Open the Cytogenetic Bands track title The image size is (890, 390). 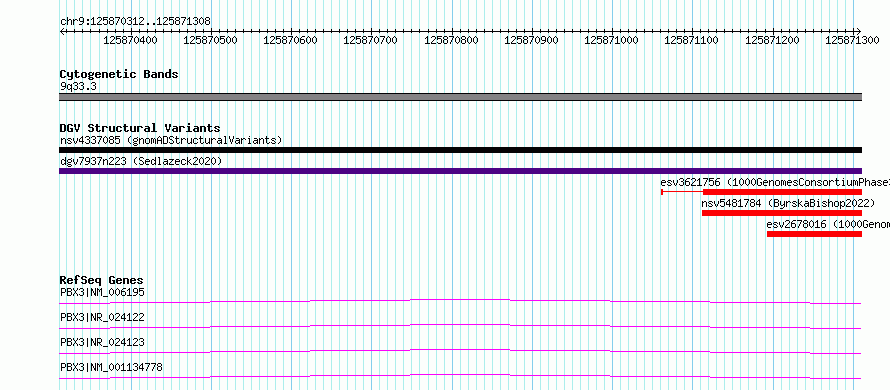tap(119, 74)
